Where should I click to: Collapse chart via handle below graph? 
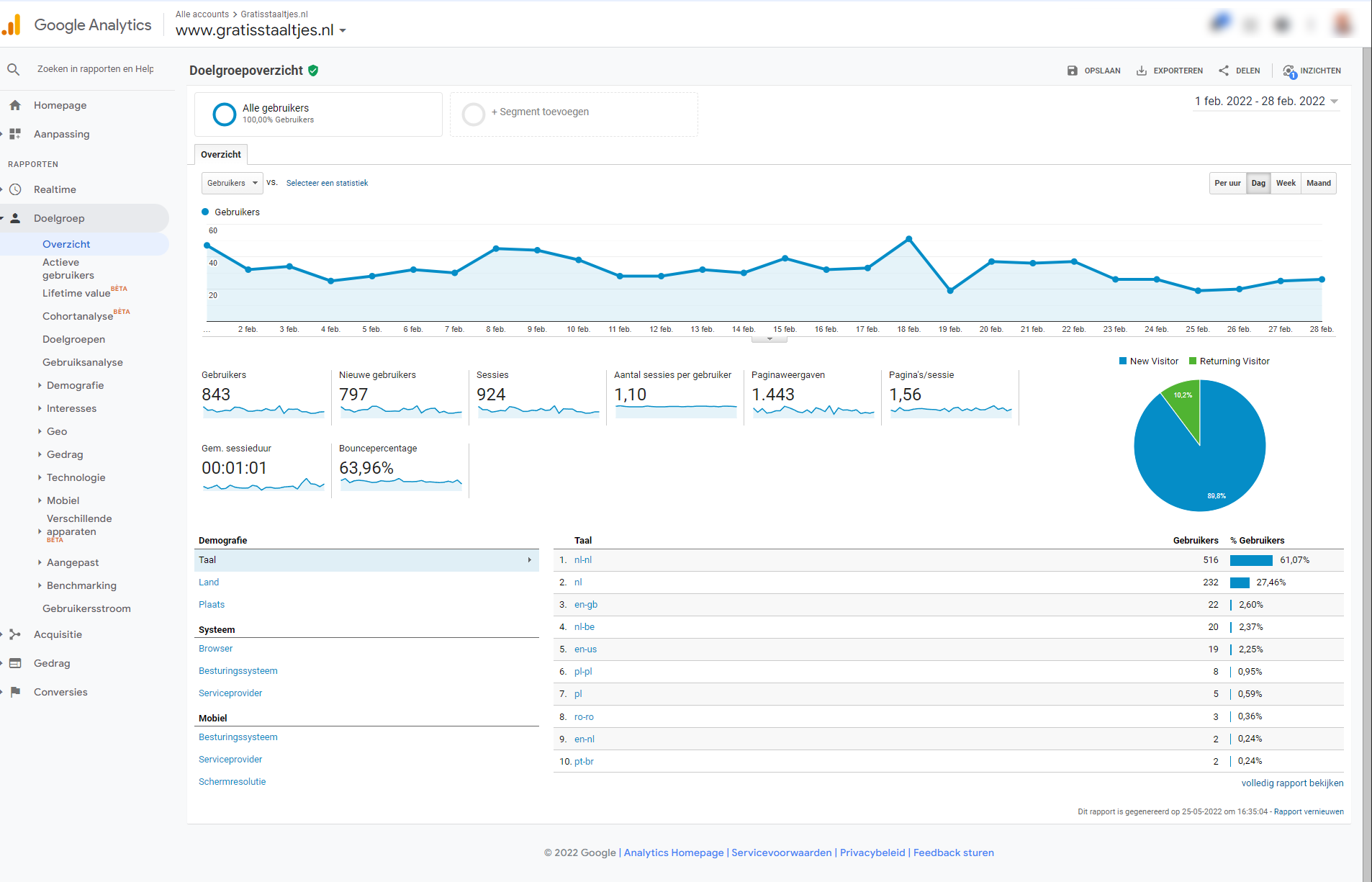[770, 338]
